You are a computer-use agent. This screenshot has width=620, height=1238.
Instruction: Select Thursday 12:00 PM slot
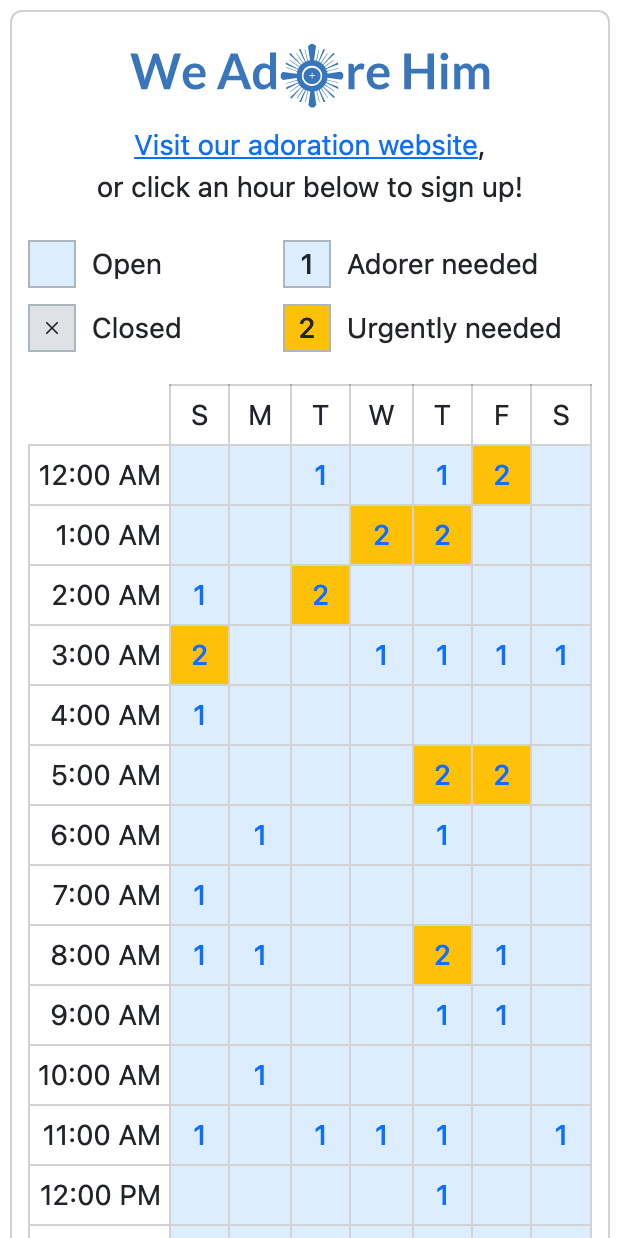[442, 1195]
